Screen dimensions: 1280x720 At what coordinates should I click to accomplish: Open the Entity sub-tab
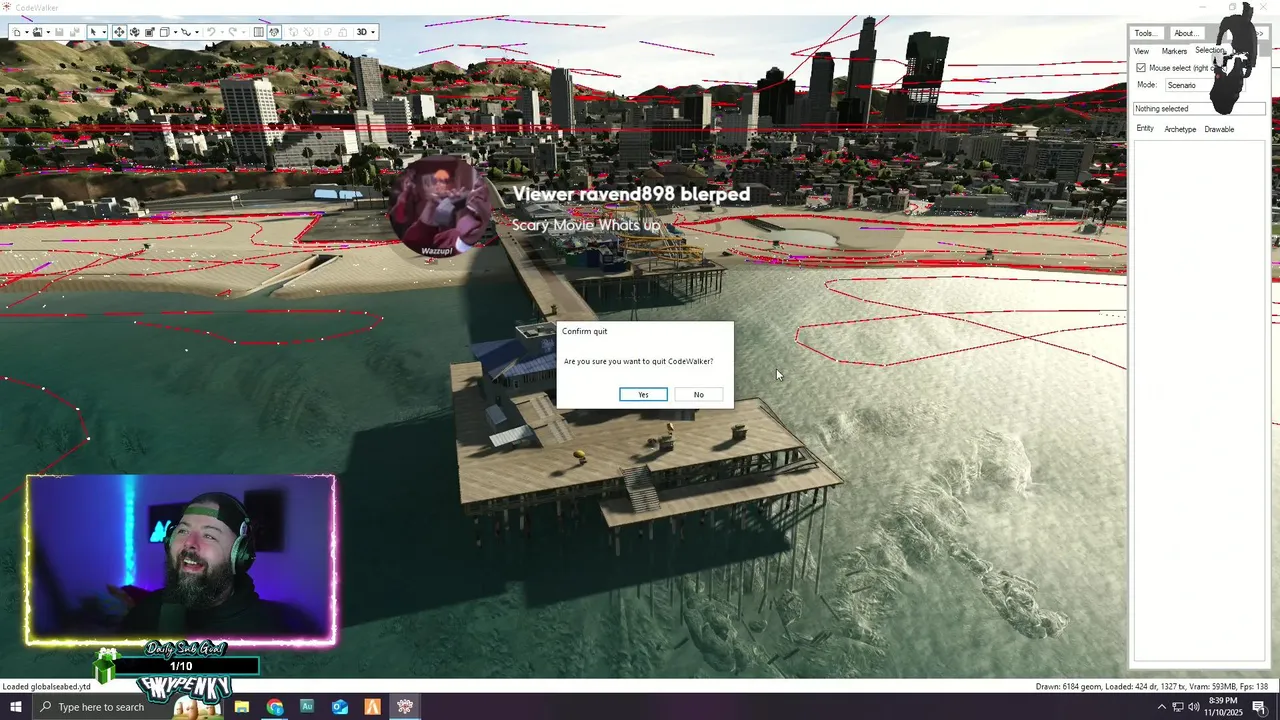[1145, 128]
